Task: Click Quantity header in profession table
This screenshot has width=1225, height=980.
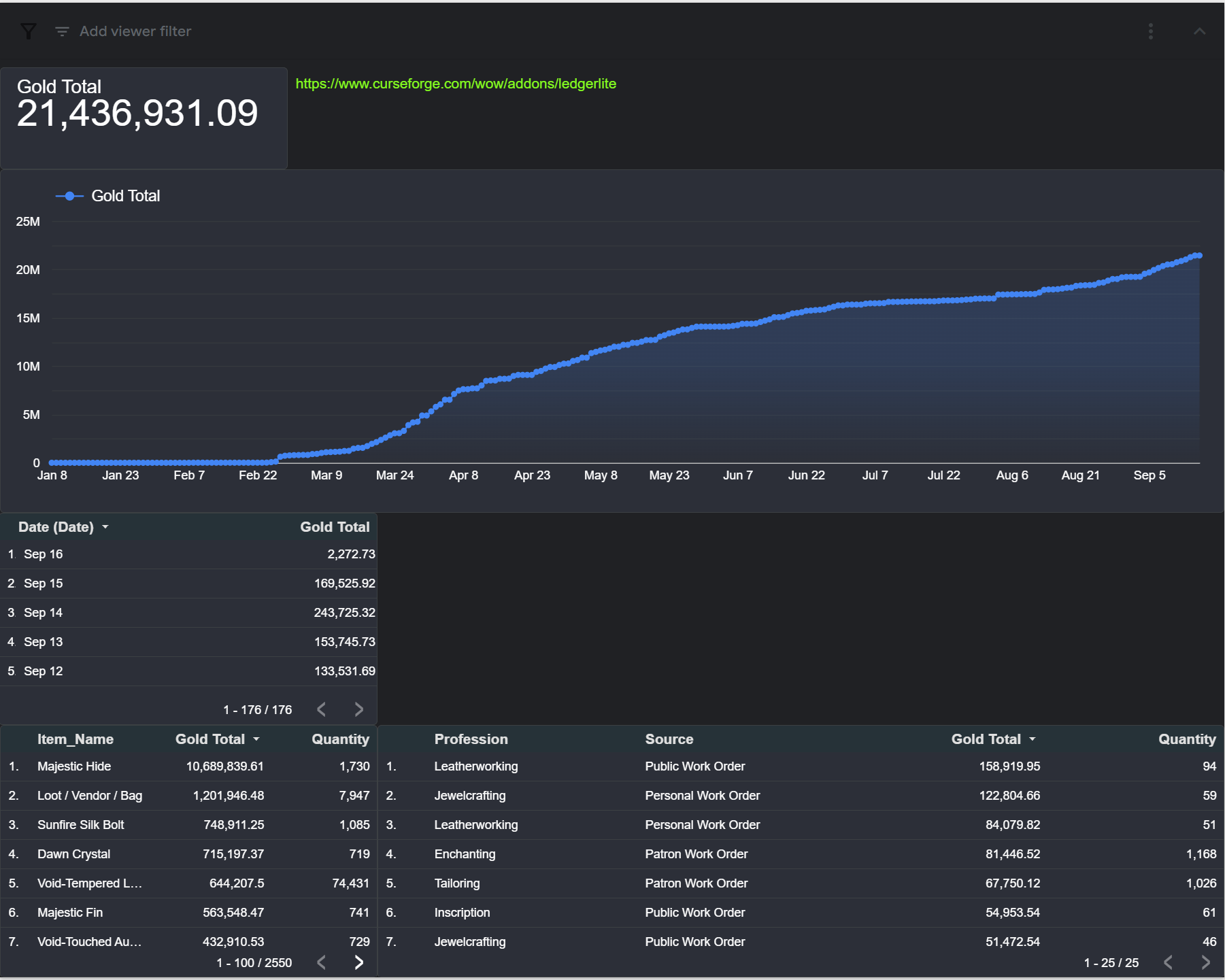Action: click(x=1187, y=739)
